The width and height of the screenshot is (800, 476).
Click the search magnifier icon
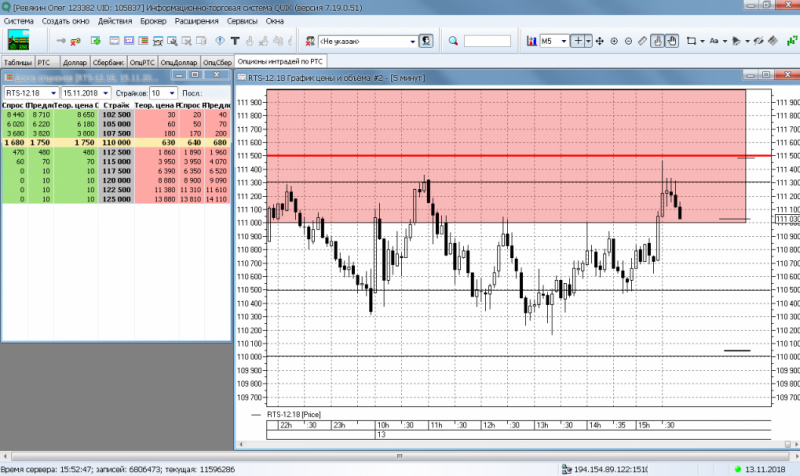[453, 41]
